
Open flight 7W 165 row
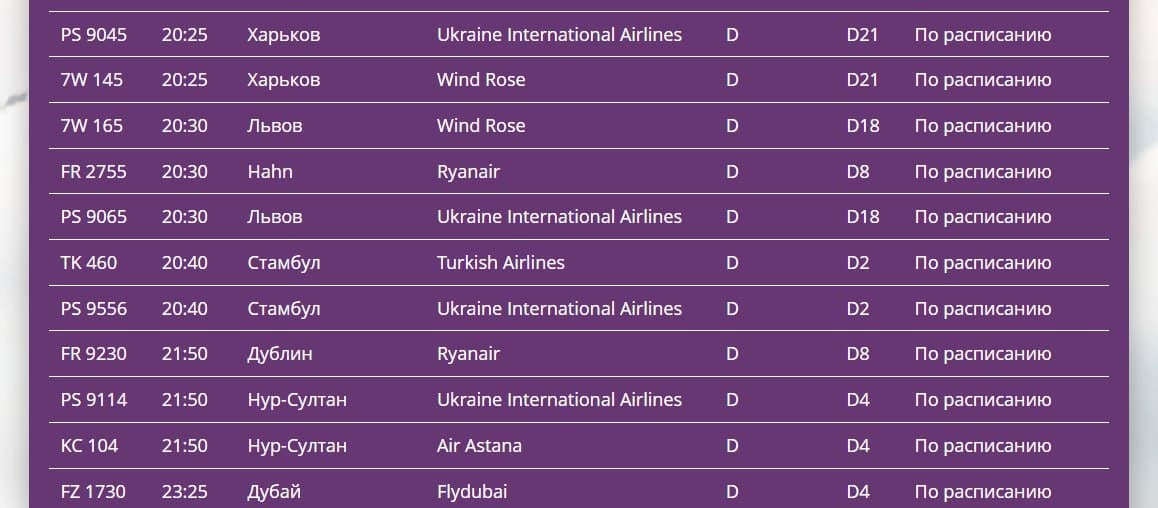pyautogui.click(x=92, y=126)
